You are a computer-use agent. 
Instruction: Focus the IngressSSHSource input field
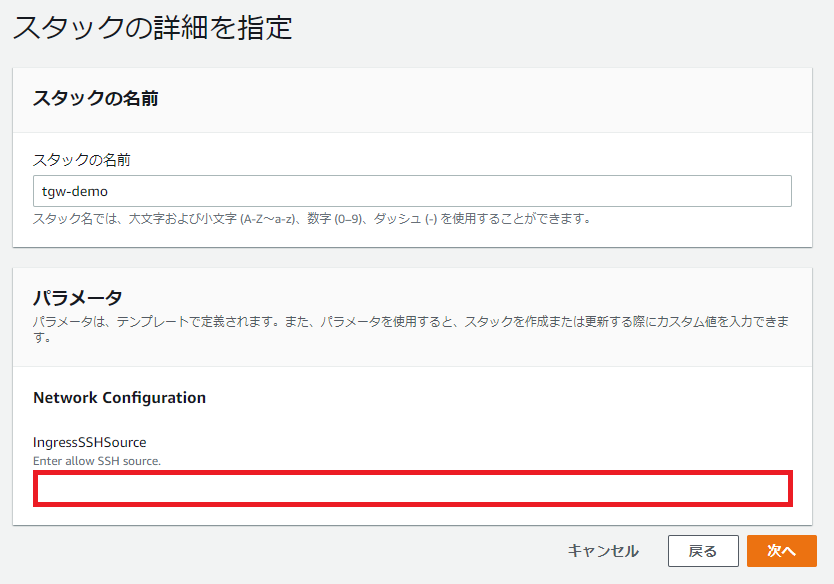(413, 488)
